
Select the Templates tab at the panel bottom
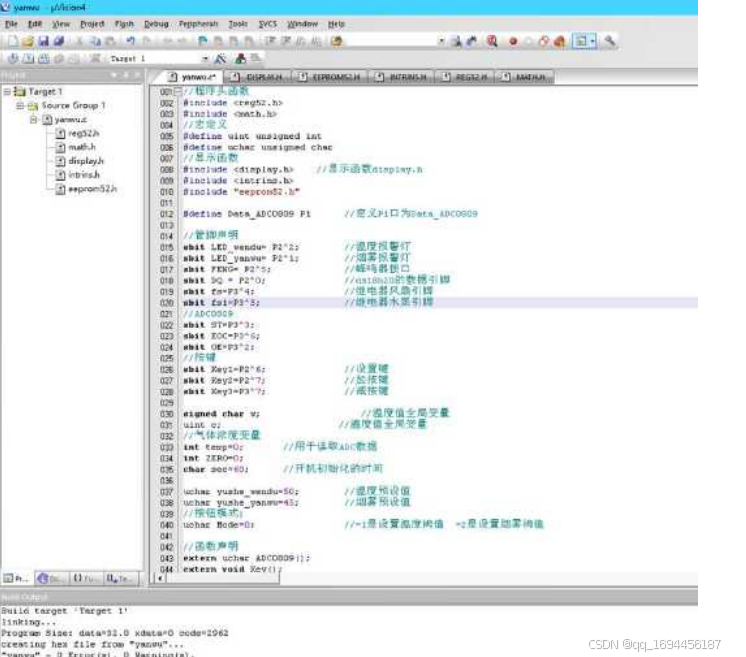[x=120, y=578]
